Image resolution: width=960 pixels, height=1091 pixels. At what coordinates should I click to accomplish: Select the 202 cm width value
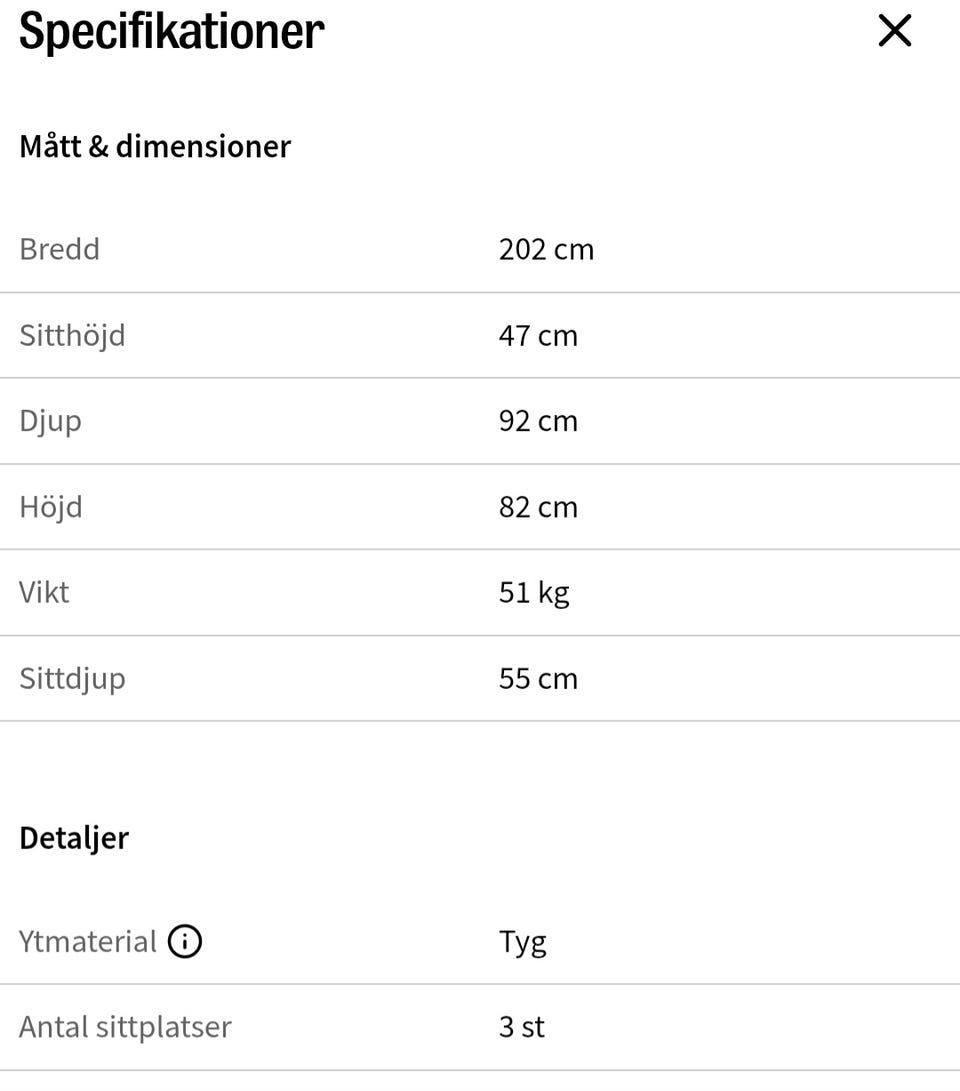coord(546,248)
